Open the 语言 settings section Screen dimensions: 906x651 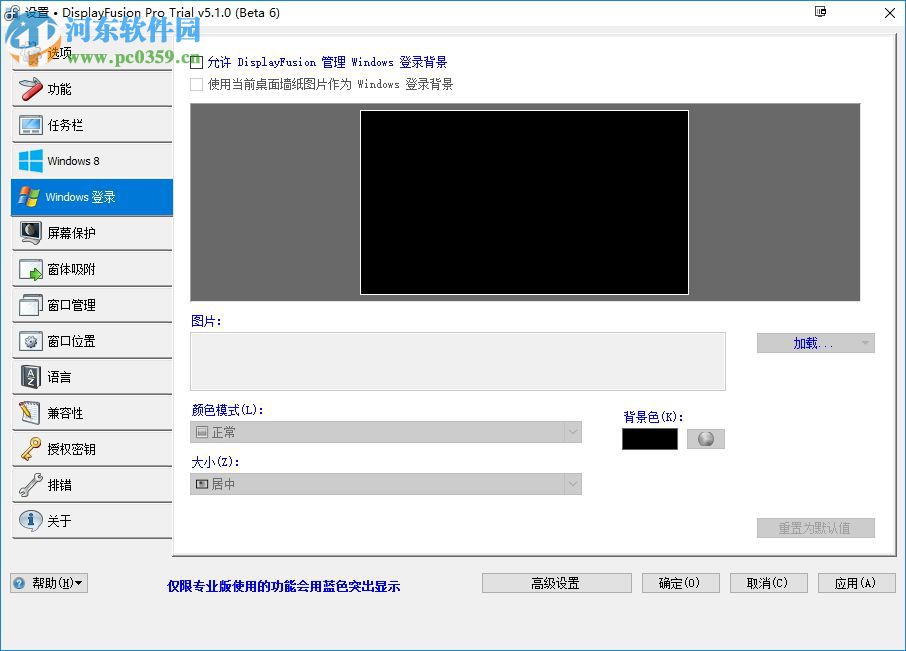[x=58, y=377]
